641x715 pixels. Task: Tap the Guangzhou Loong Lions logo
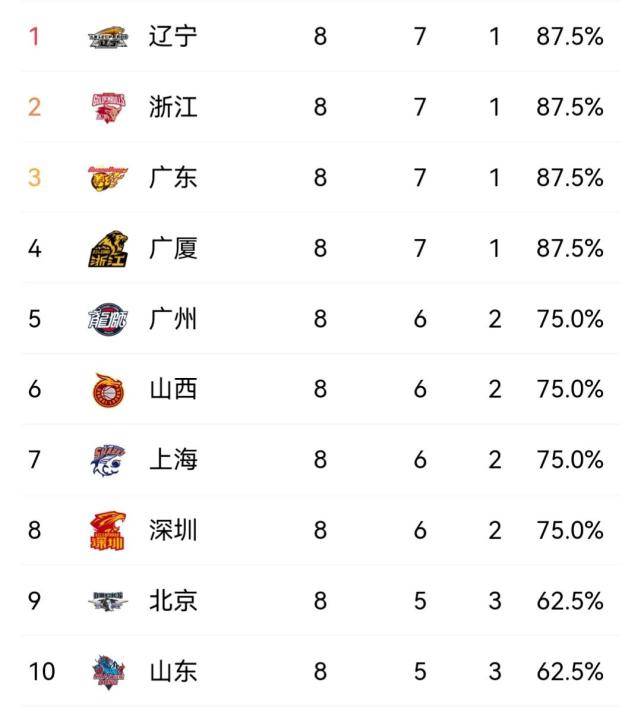(108, 319)
